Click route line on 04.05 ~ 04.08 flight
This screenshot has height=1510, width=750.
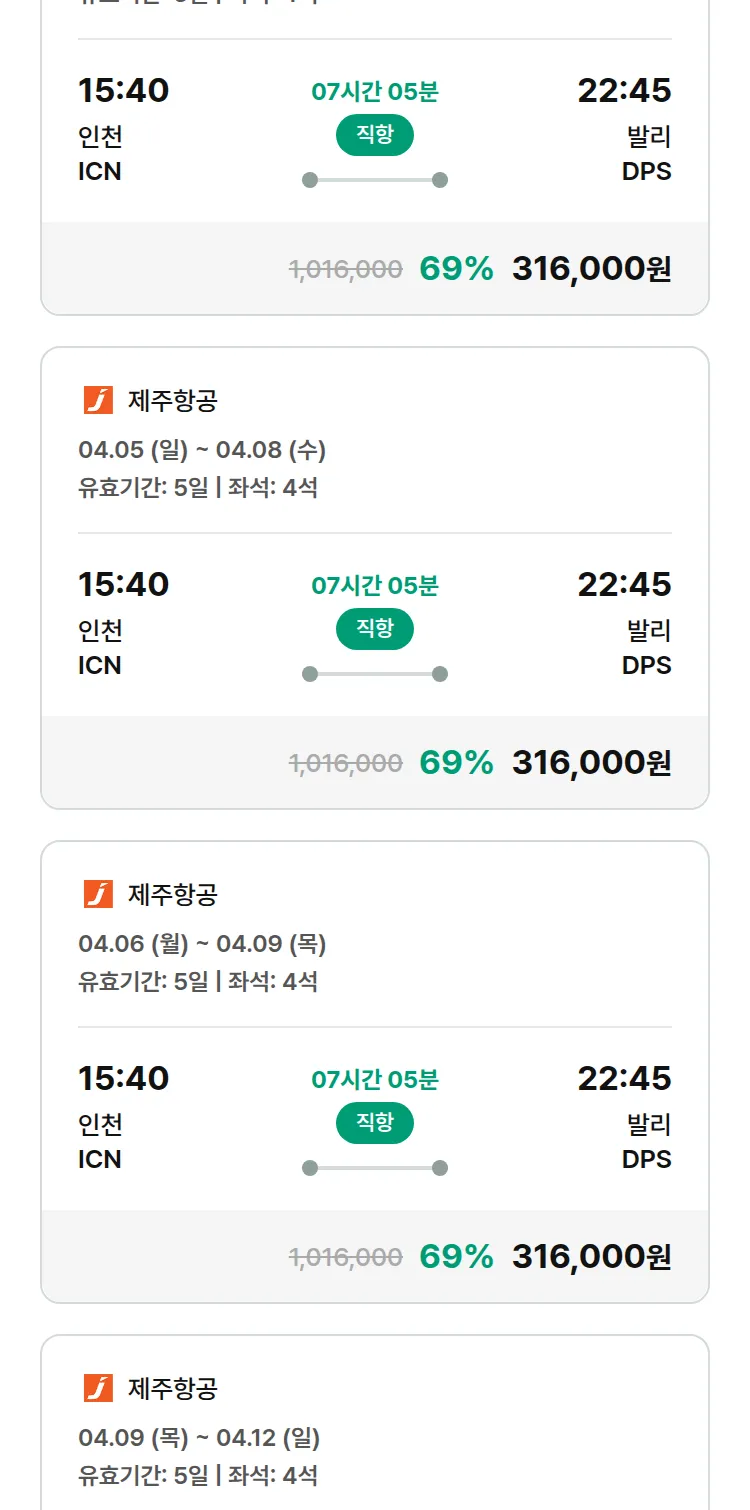[x=375, y=674]
